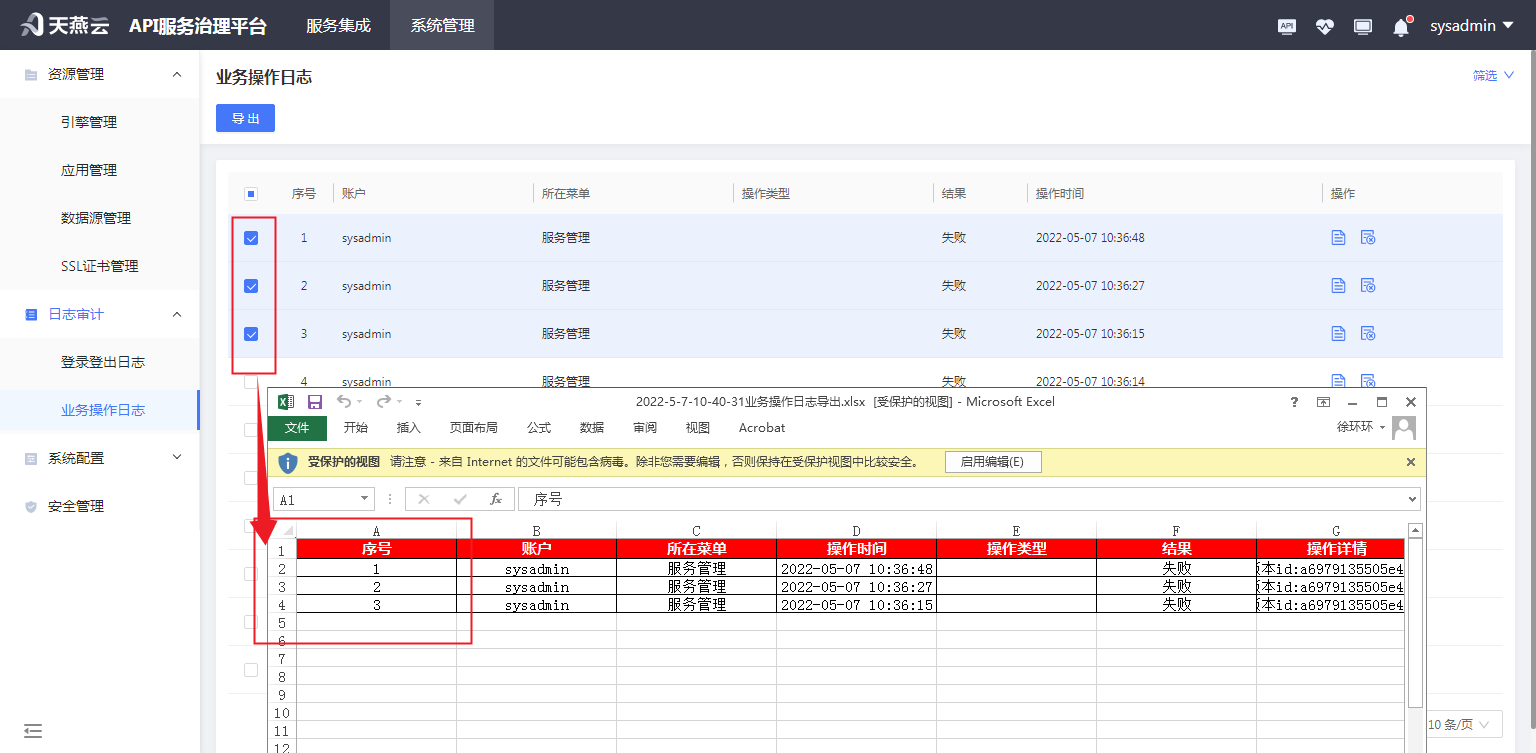Collapse the sidebar using bottom-left icon

[x=33, y=732]
